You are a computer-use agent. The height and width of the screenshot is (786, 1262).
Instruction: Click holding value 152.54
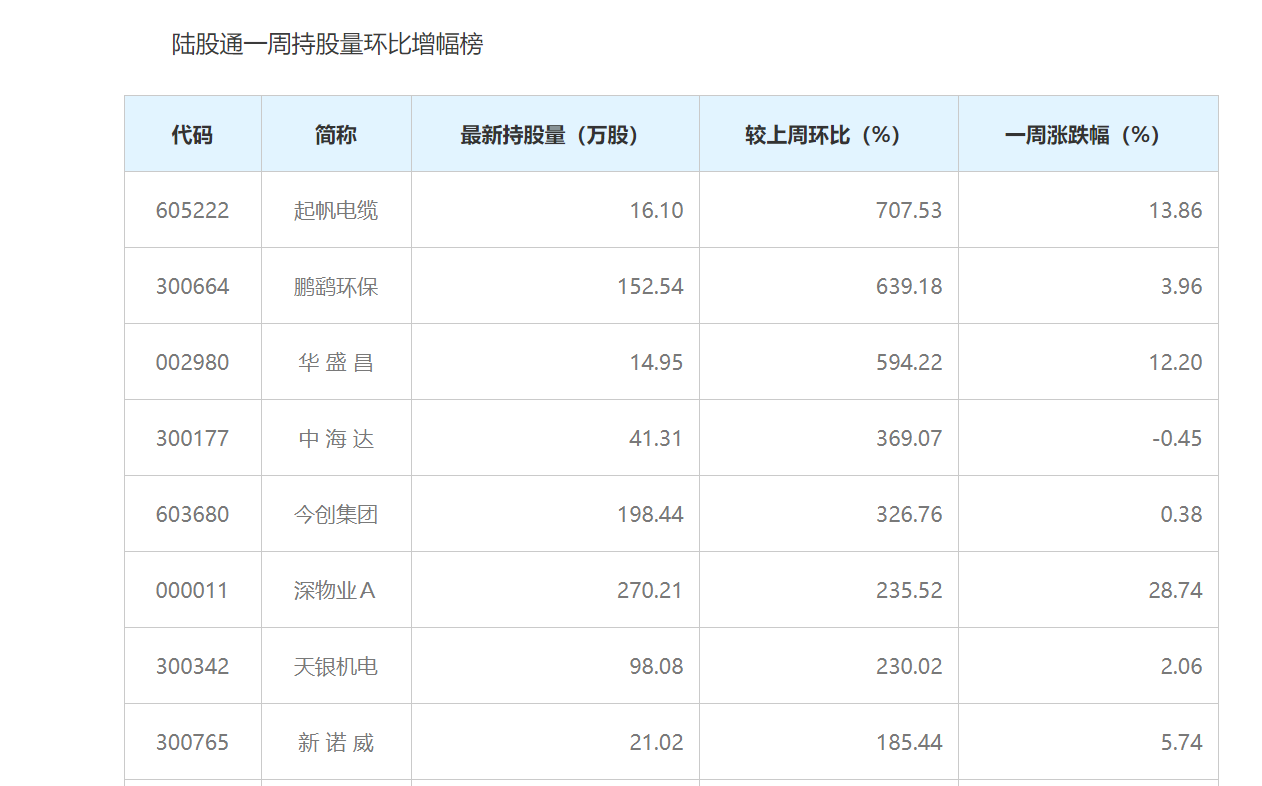(651, 287)
